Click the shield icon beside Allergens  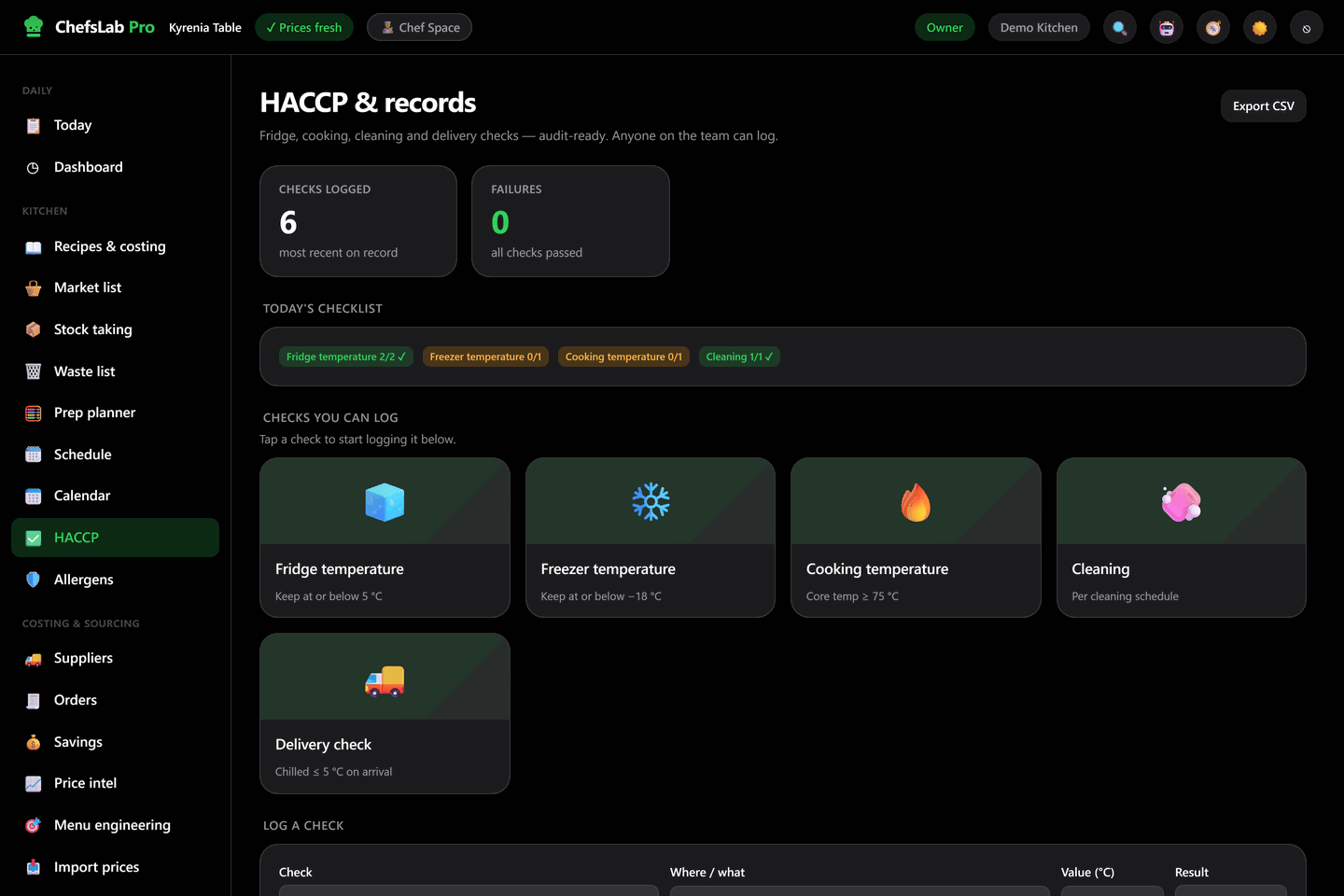click(34, 580)
